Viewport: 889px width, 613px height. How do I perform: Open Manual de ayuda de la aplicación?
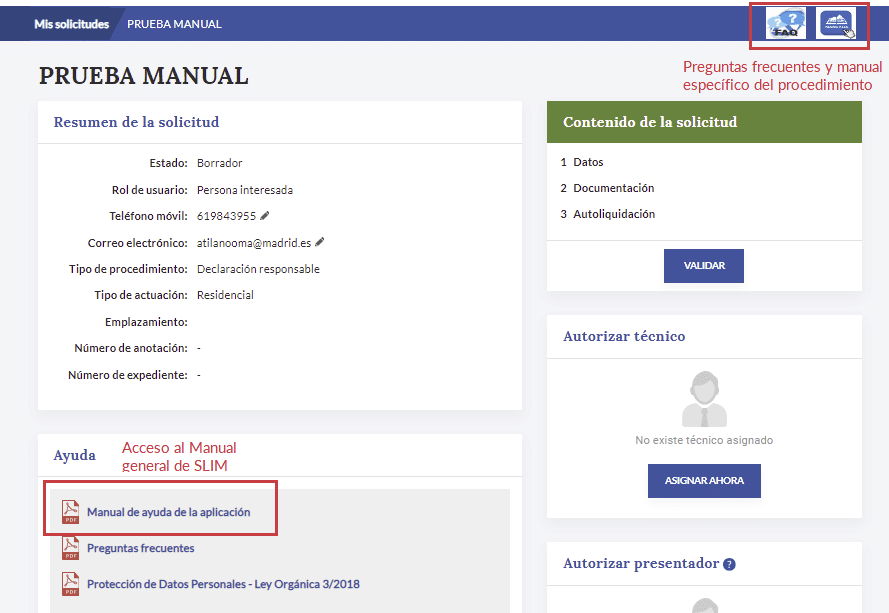tap(168, 512)
